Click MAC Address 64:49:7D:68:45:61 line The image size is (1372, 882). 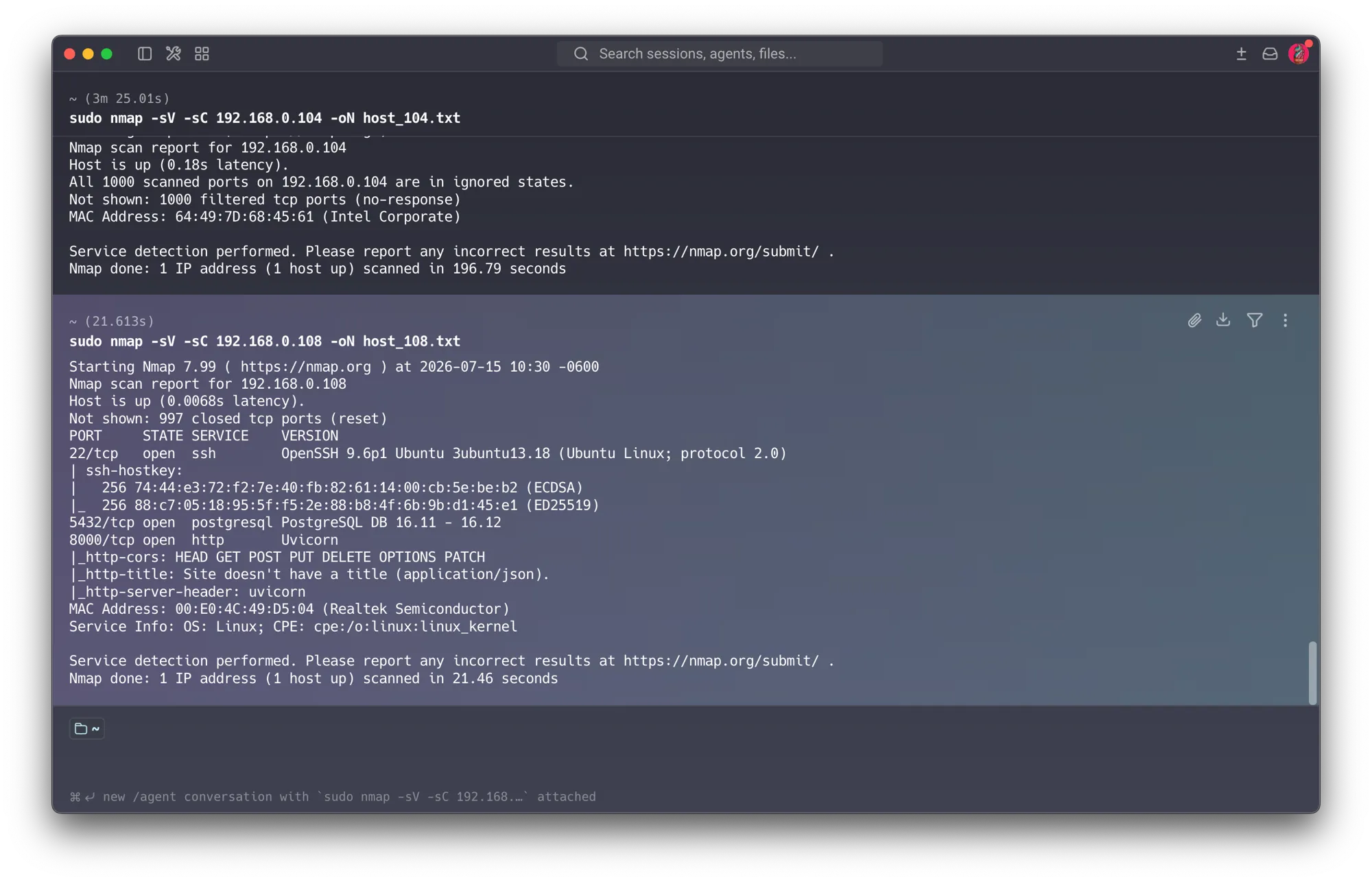[265, 216]
